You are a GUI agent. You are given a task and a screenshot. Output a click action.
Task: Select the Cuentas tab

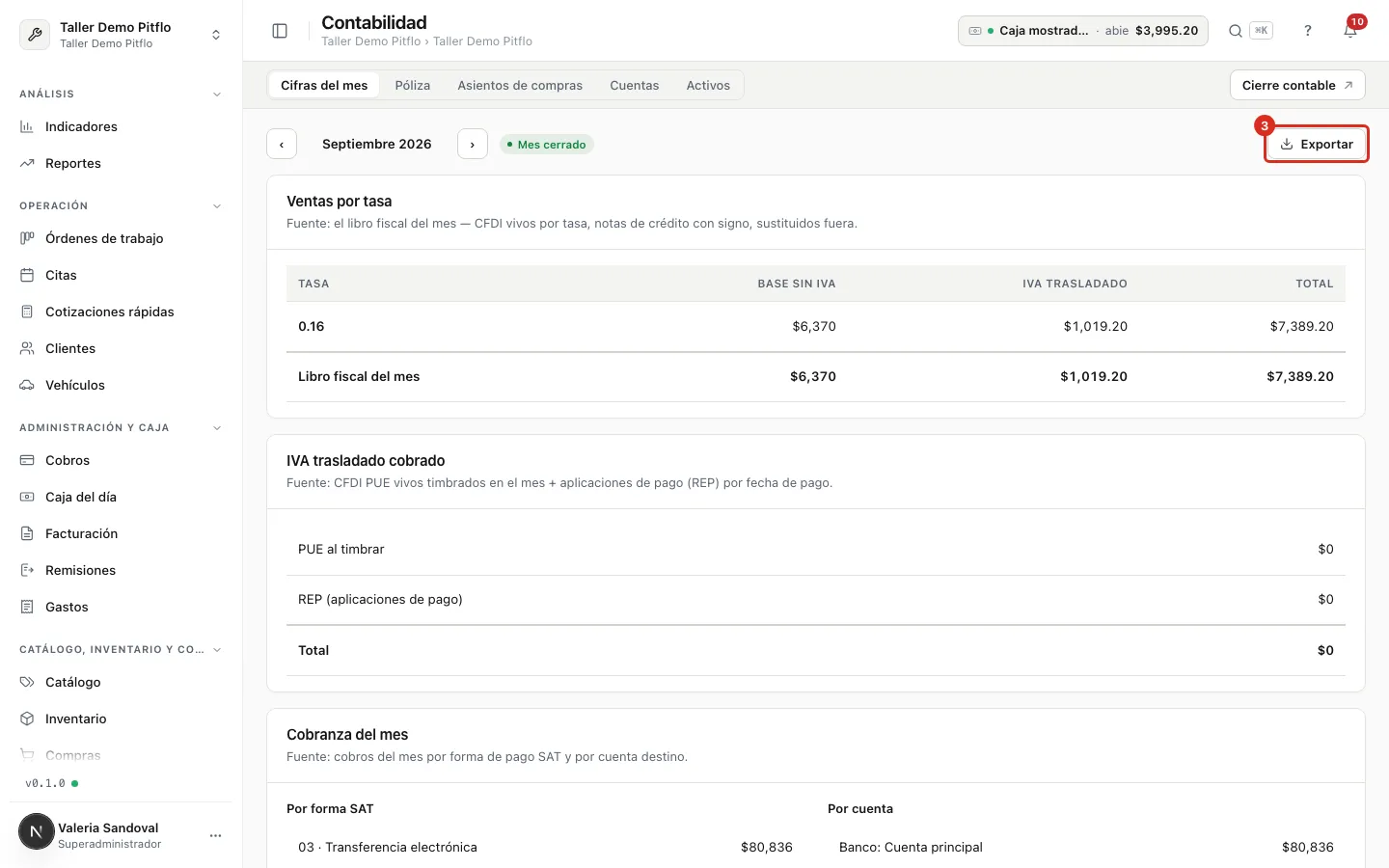(x=635, y=85)
